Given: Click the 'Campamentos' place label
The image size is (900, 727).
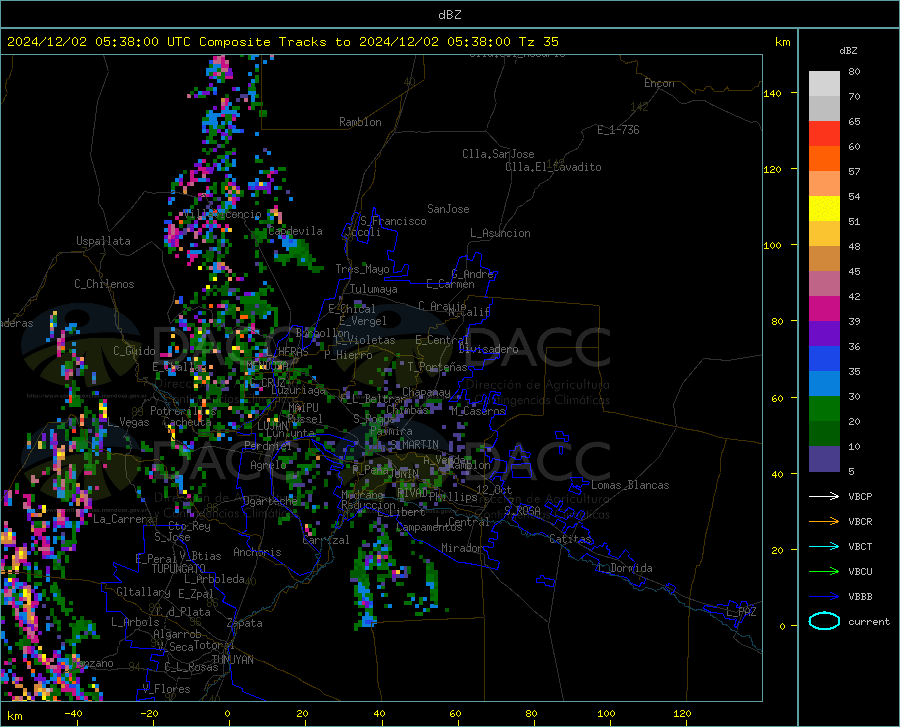Looking at the screenshot, I should pyautogui.click(x=429, y=527).
